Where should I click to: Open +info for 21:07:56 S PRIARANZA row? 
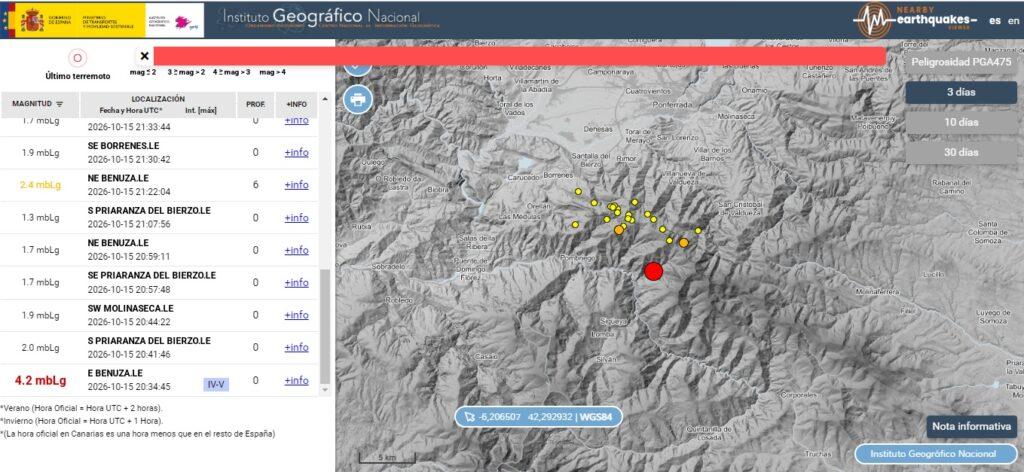click(296, 218)
